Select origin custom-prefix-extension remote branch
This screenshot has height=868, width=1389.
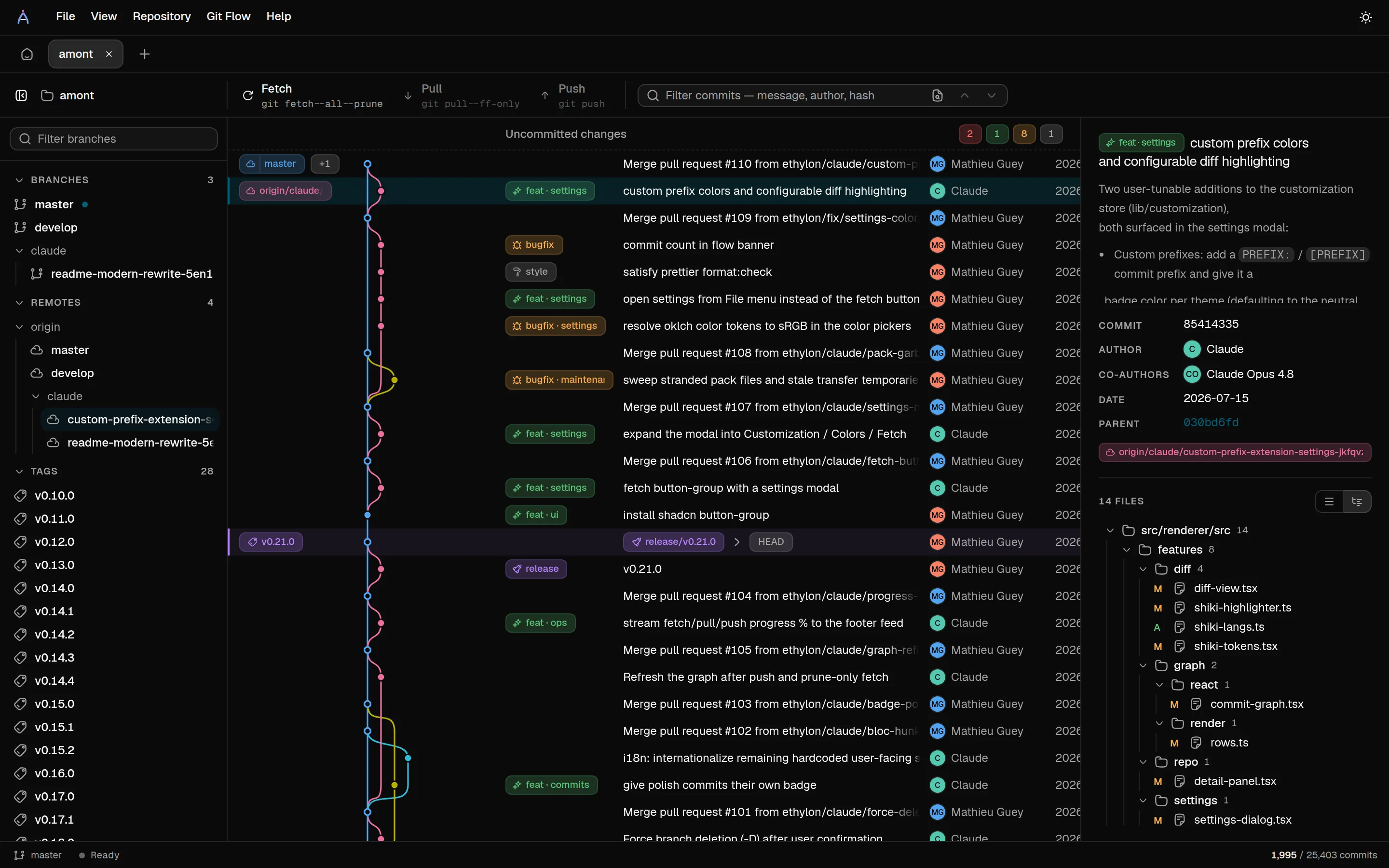tap(130, 420)
